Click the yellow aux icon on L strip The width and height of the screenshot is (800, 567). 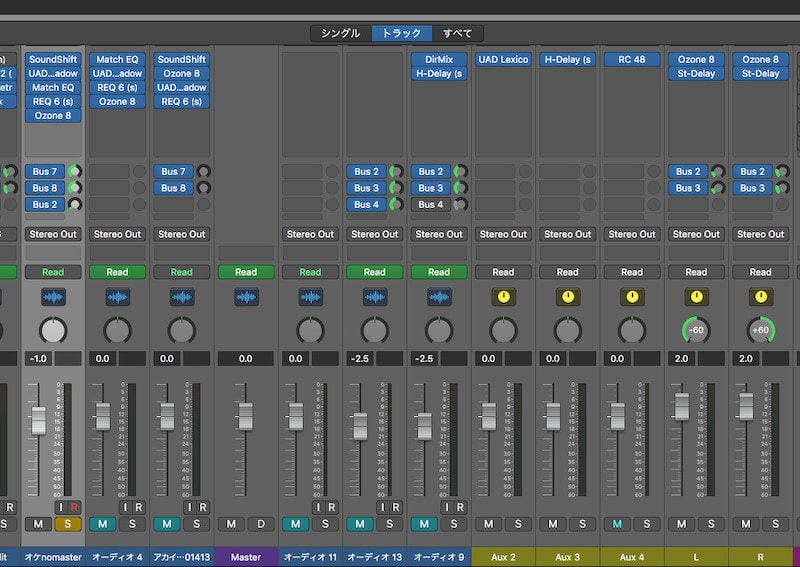[x=696, y=297]
